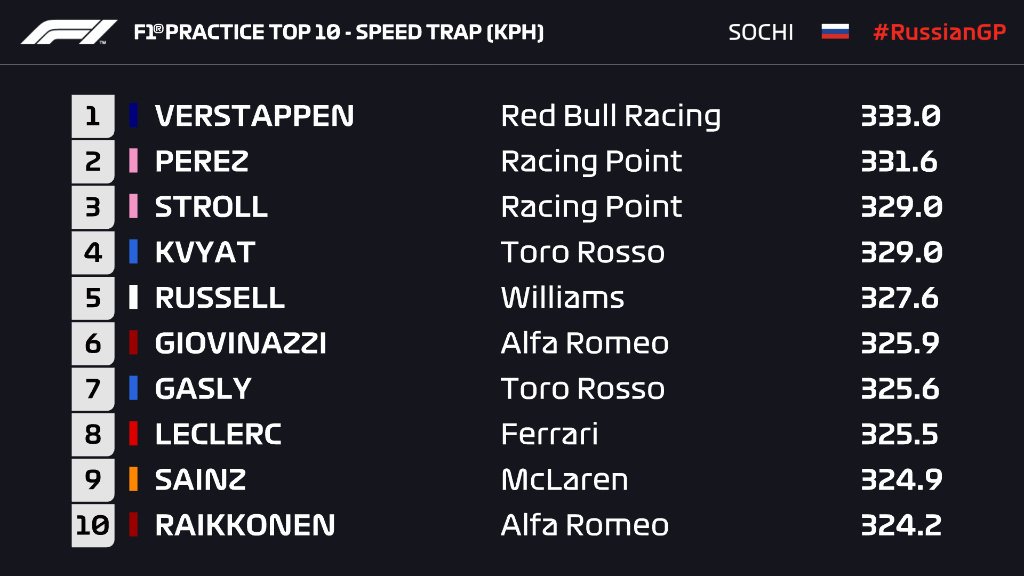
Task: Click the SOCHI location label
Action: tap(761, 32)
